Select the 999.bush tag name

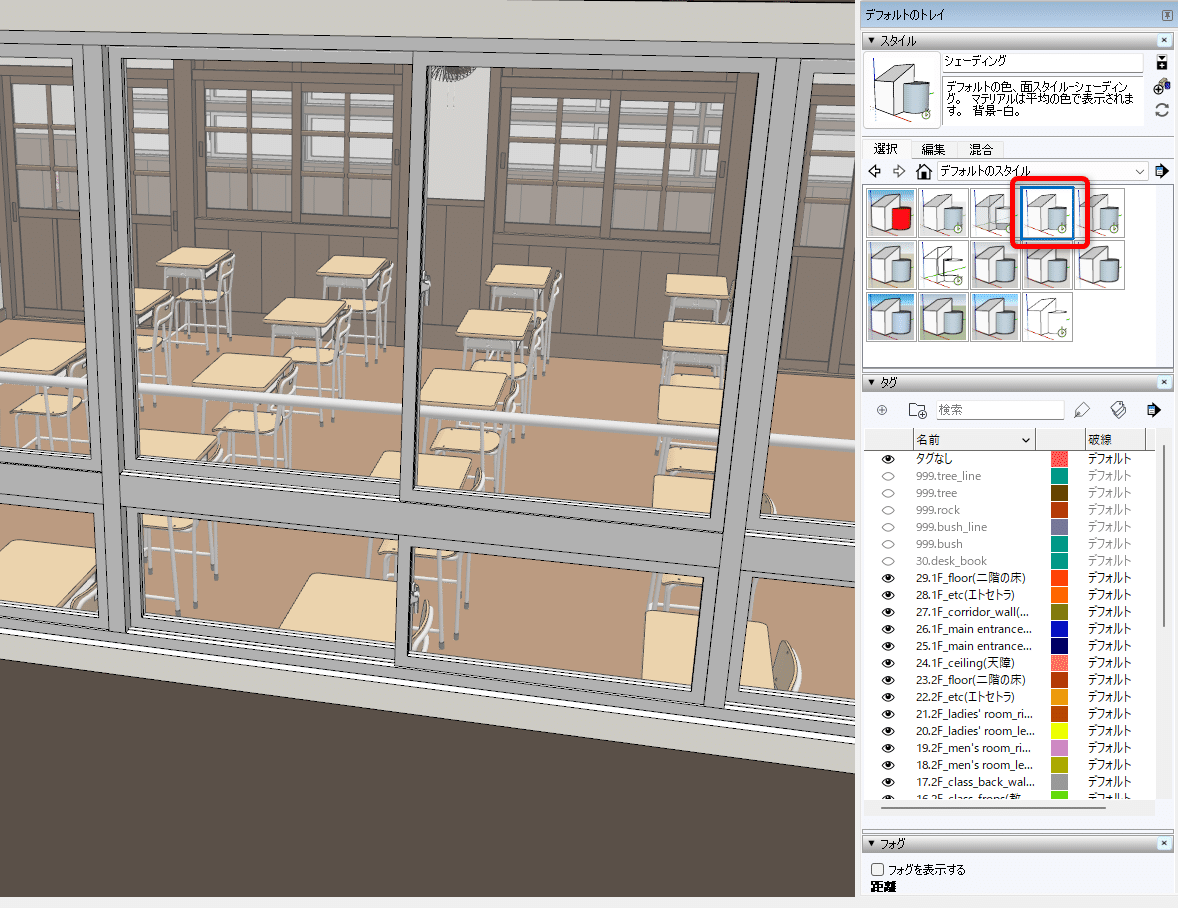point(939,544)
